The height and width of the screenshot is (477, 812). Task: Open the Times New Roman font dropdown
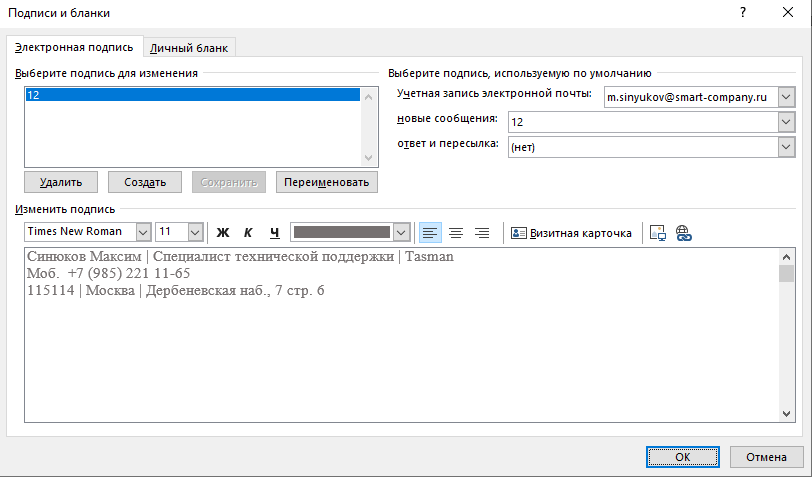[x=143, y=232]
